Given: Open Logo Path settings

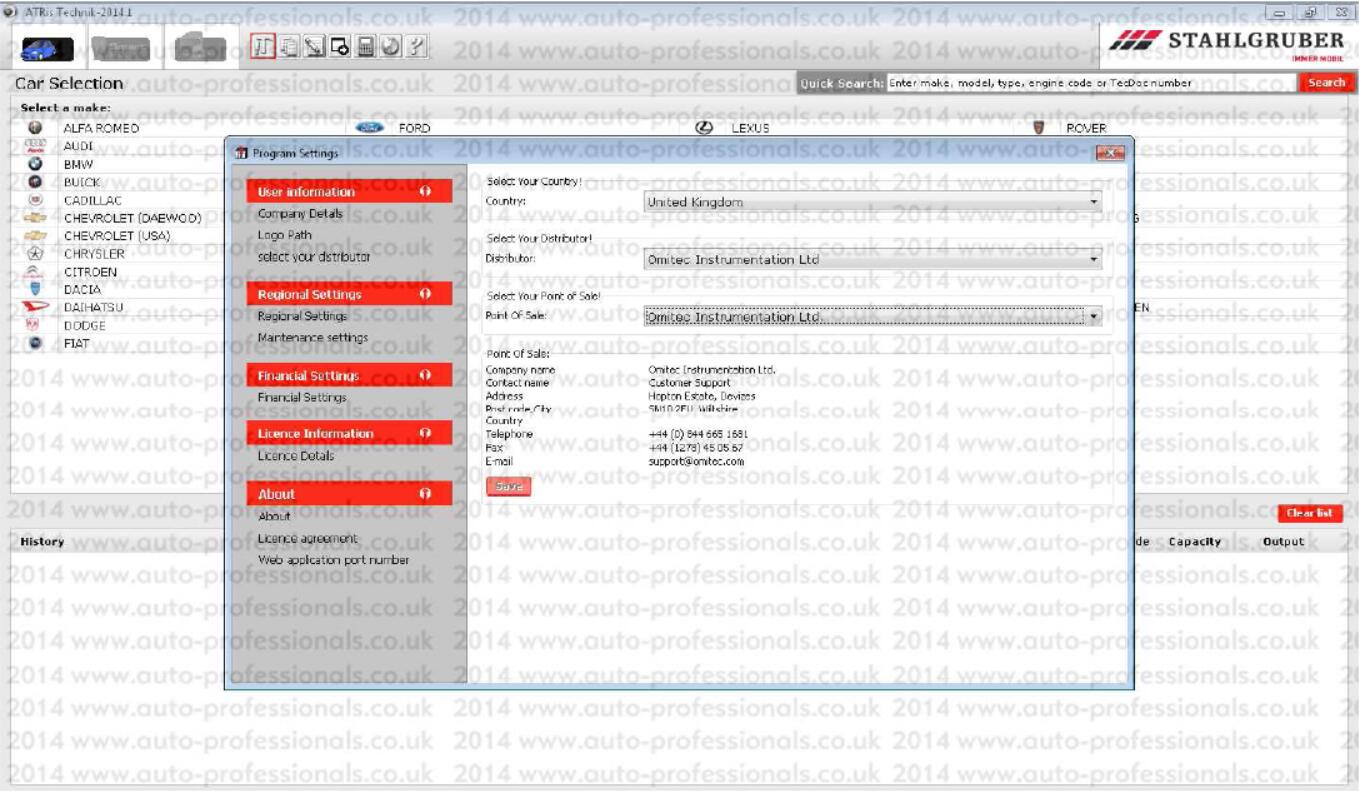Looking at the screenshot, I should coord(285,235).
